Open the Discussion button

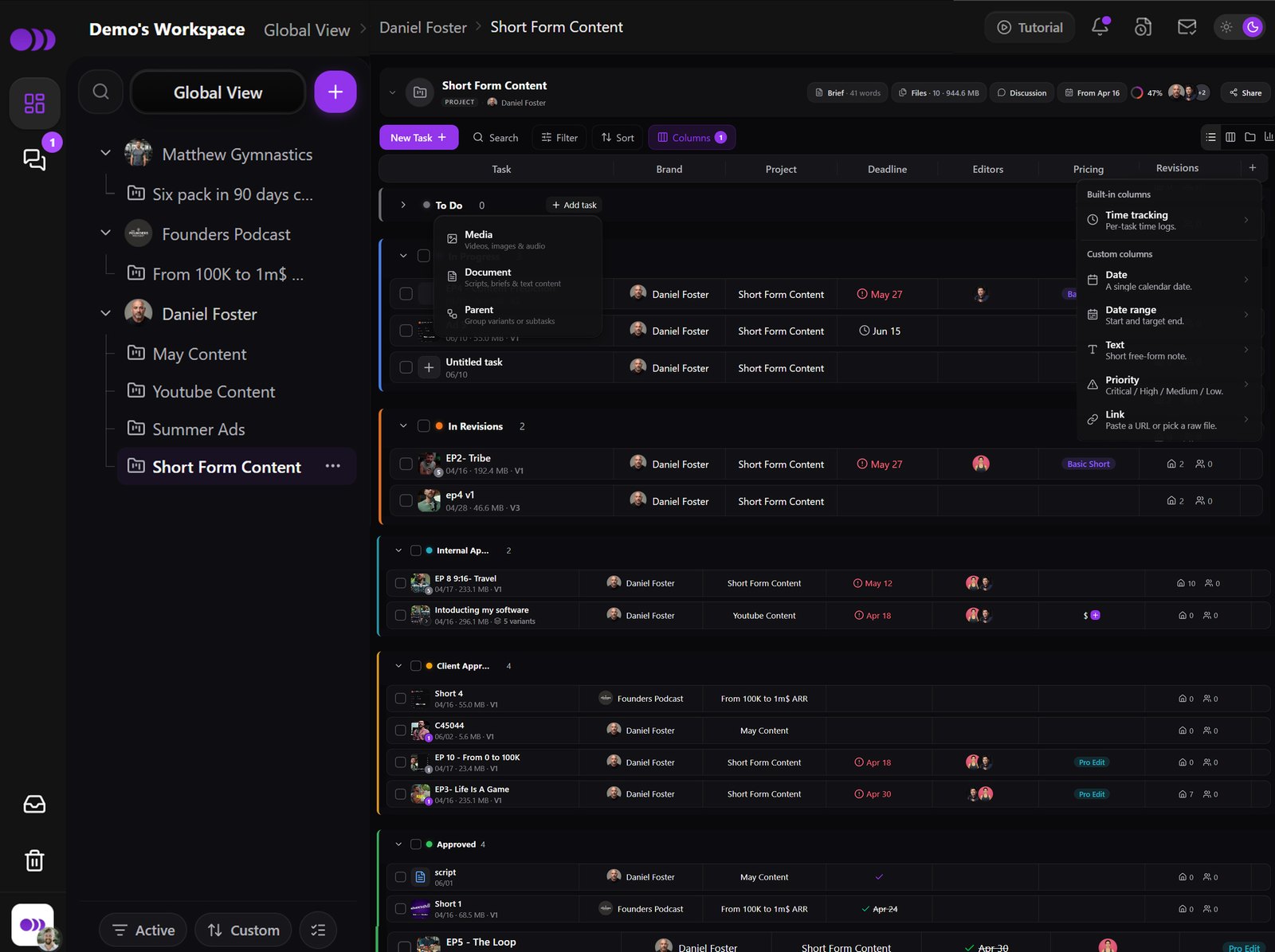pos(1022,92)
